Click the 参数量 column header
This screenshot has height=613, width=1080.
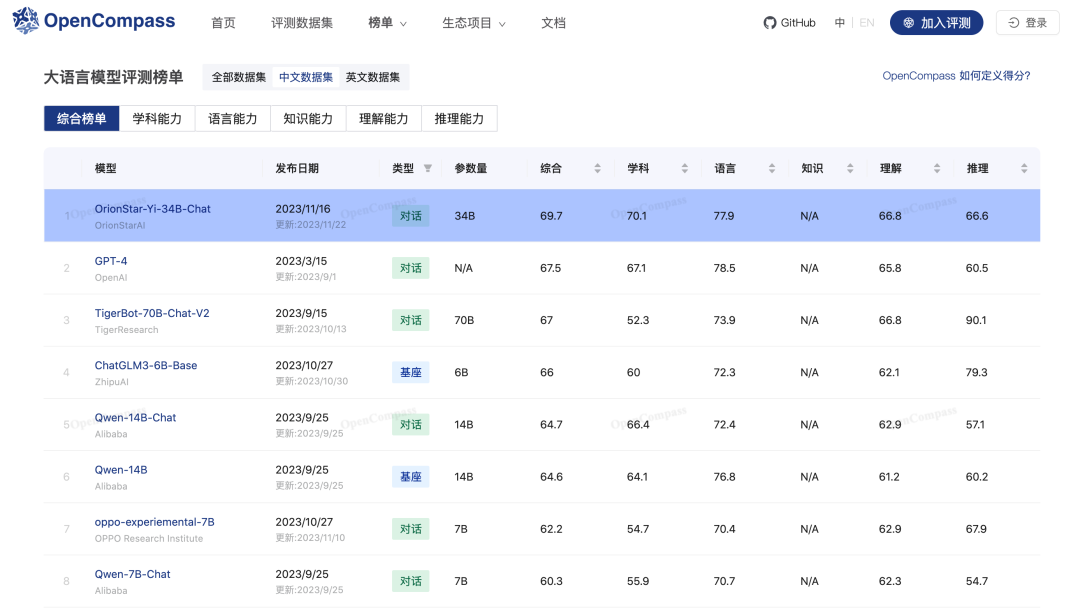click(x=470, y=168)
